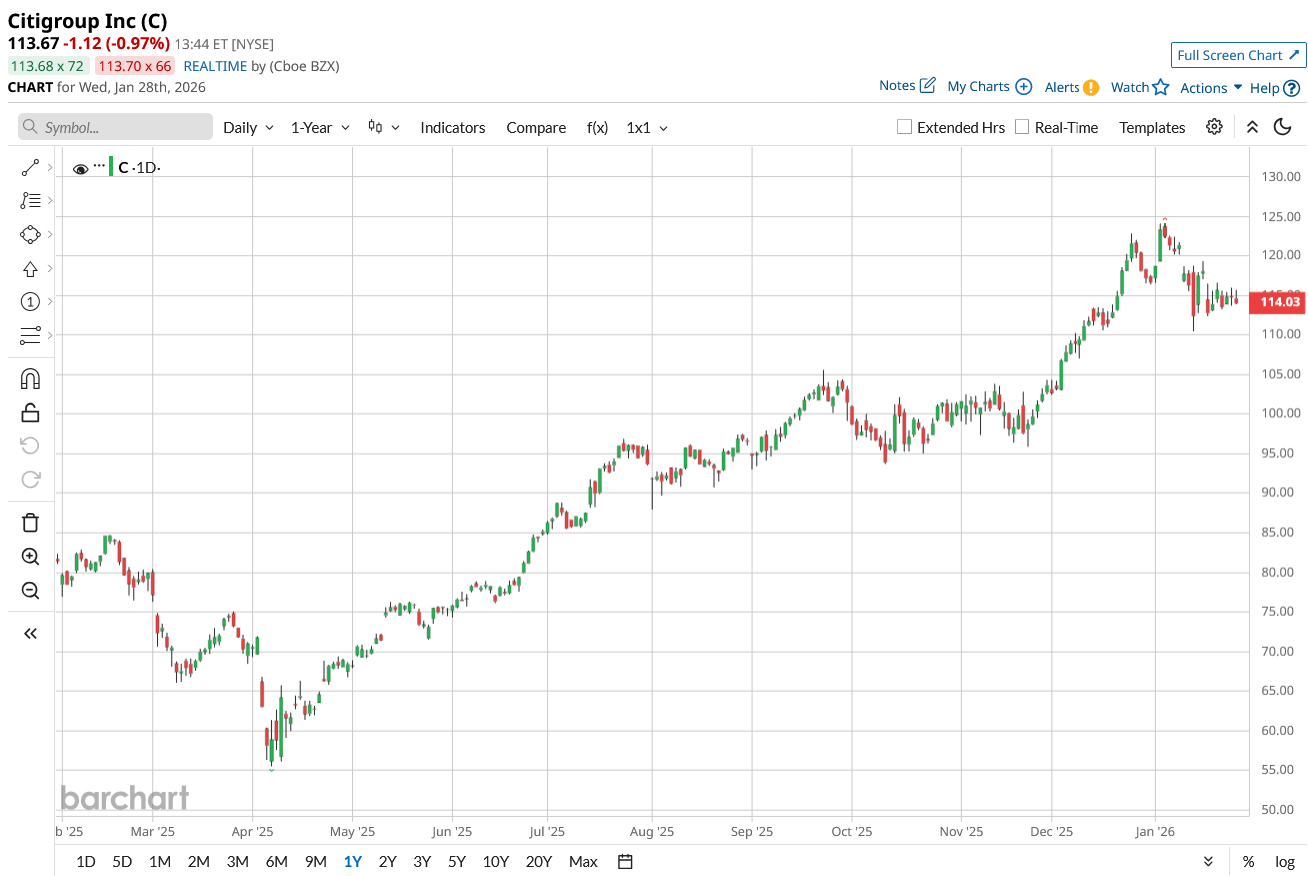Click the red 114.03 price label
Viewport: 1308px width, 876px height.
[x=1279, y=301]
